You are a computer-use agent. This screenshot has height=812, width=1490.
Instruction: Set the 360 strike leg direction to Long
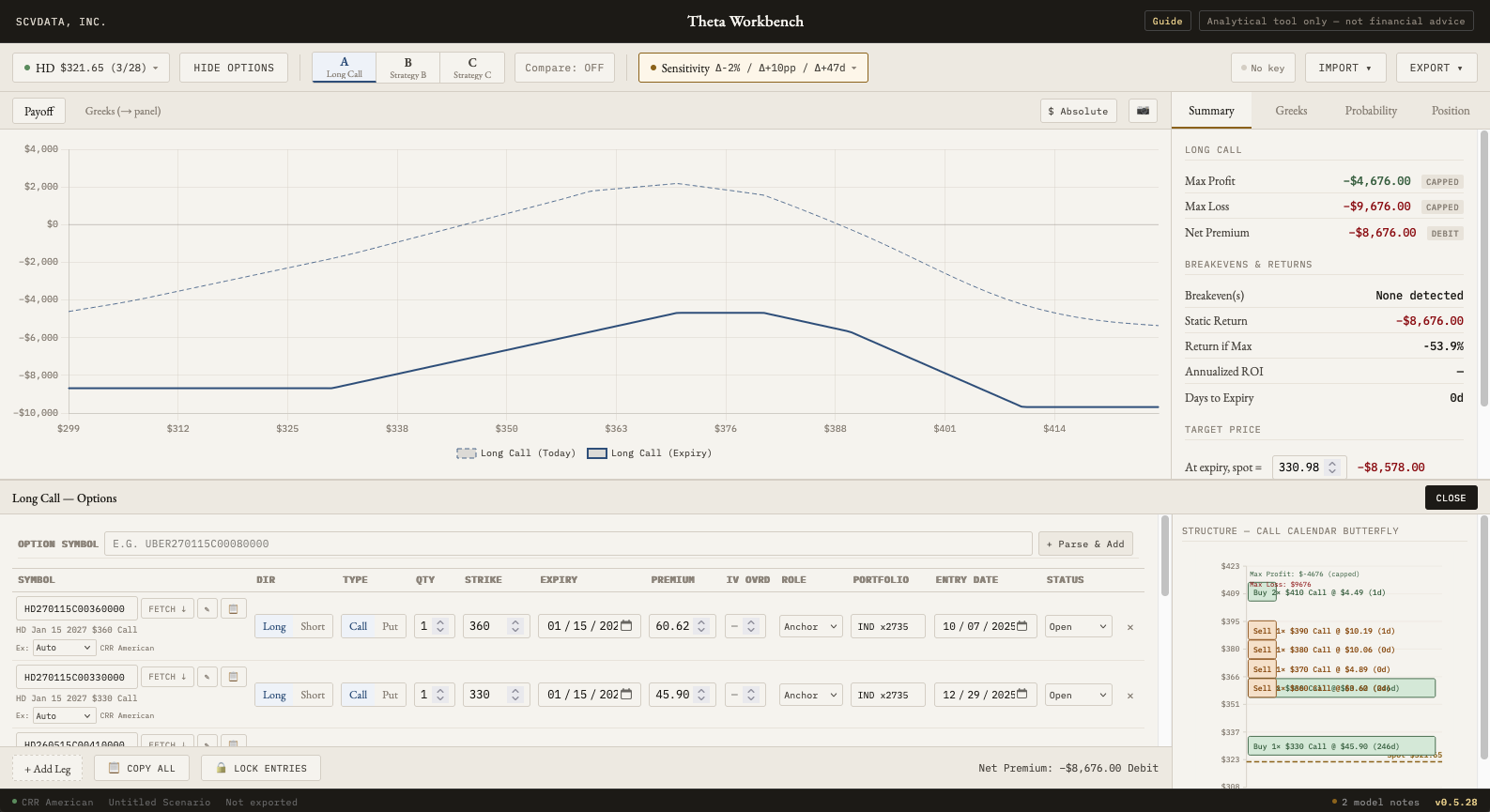274,626
